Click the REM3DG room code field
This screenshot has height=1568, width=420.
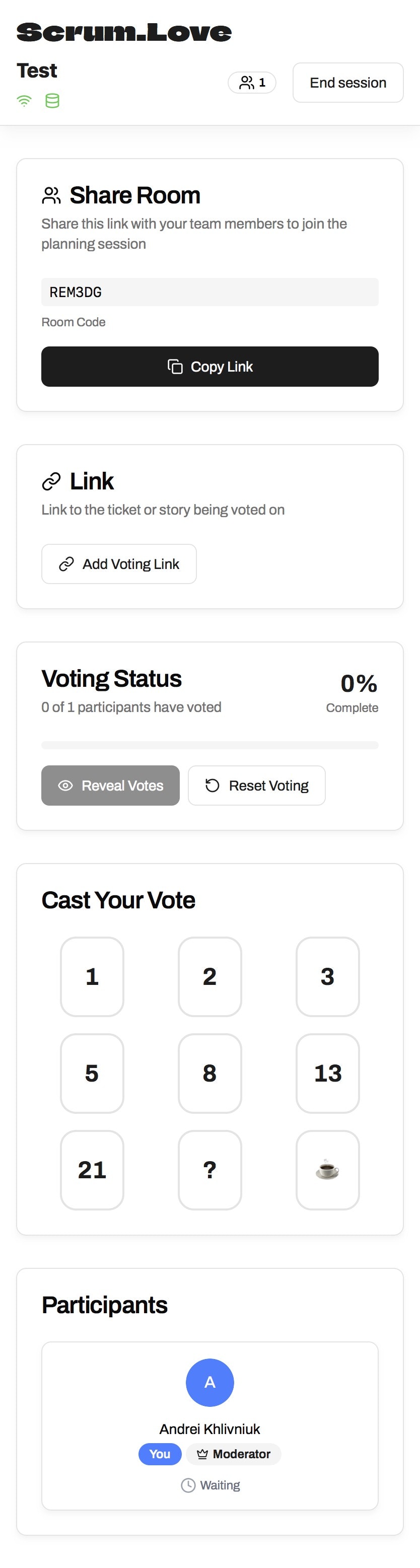click(x=210, y=292)
